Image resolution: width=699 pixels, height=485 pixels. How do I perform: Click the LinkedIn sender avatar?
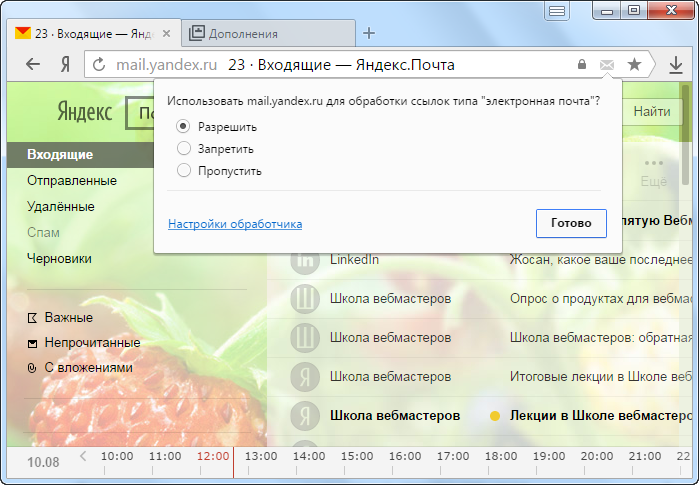[305, 259]
